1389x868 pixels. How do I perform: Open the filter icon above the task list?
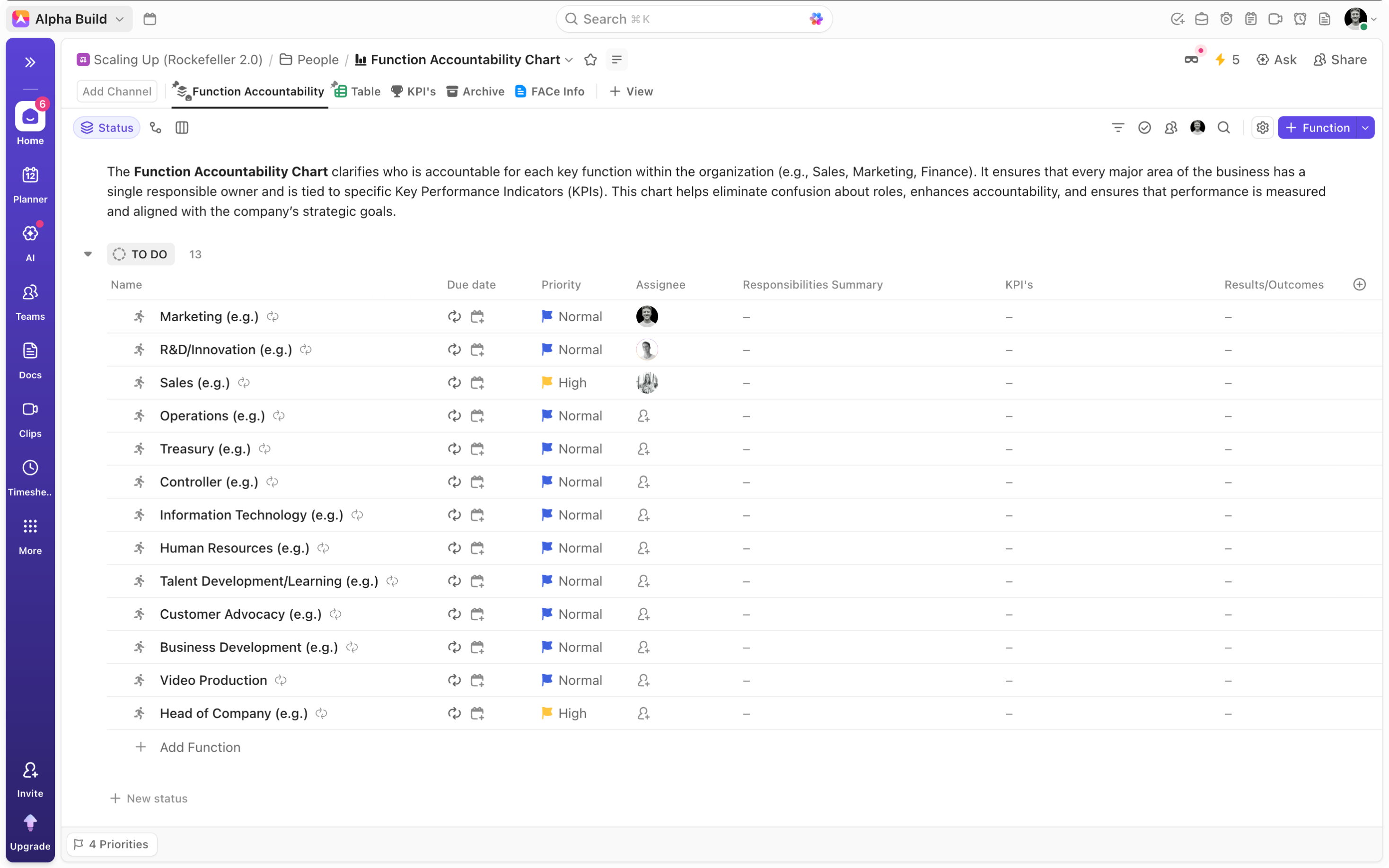point(1118,127)
